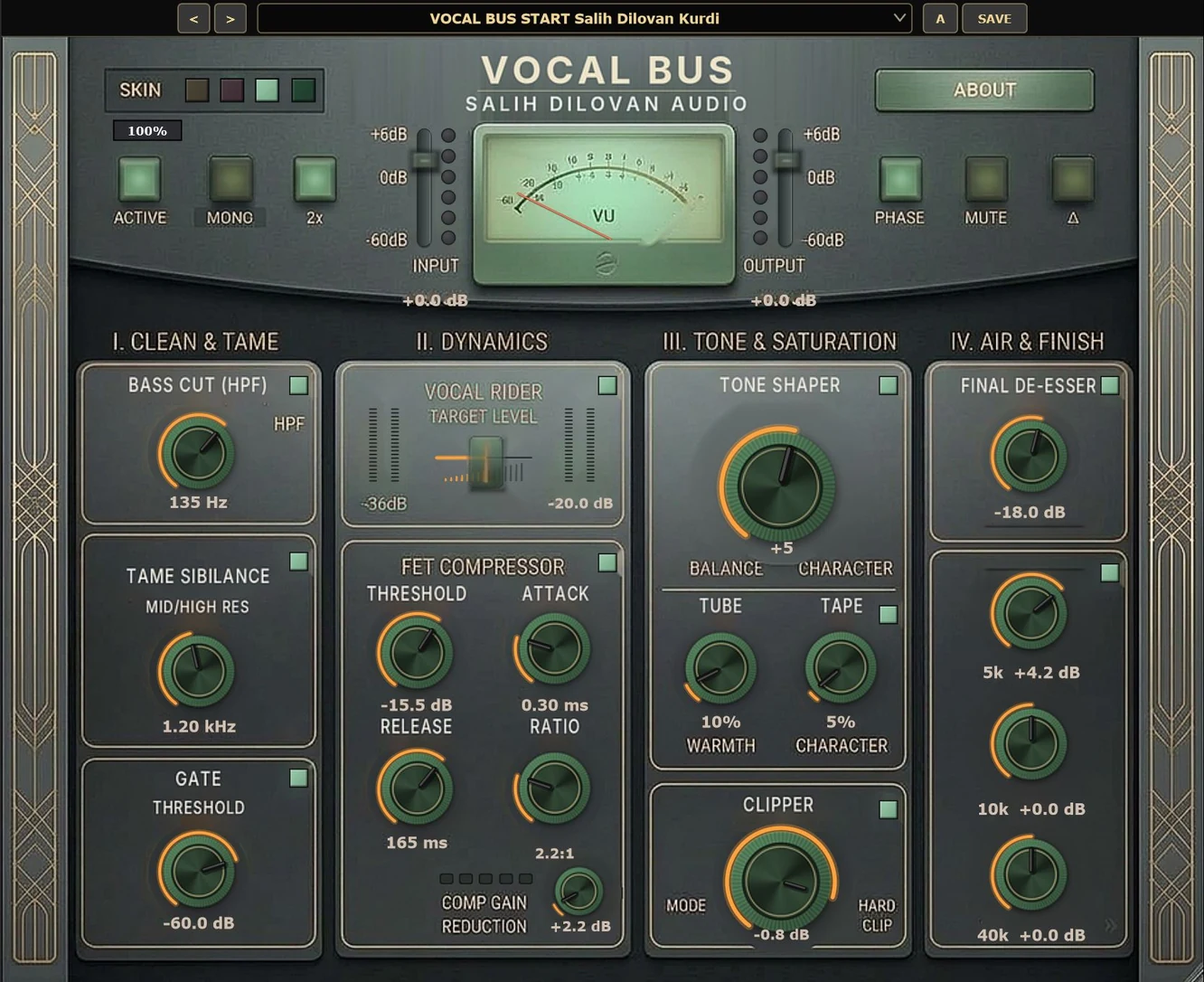Toggle the BASS CUT (HPF) enable square
The image size is (1204, 982).
point(298,385)
